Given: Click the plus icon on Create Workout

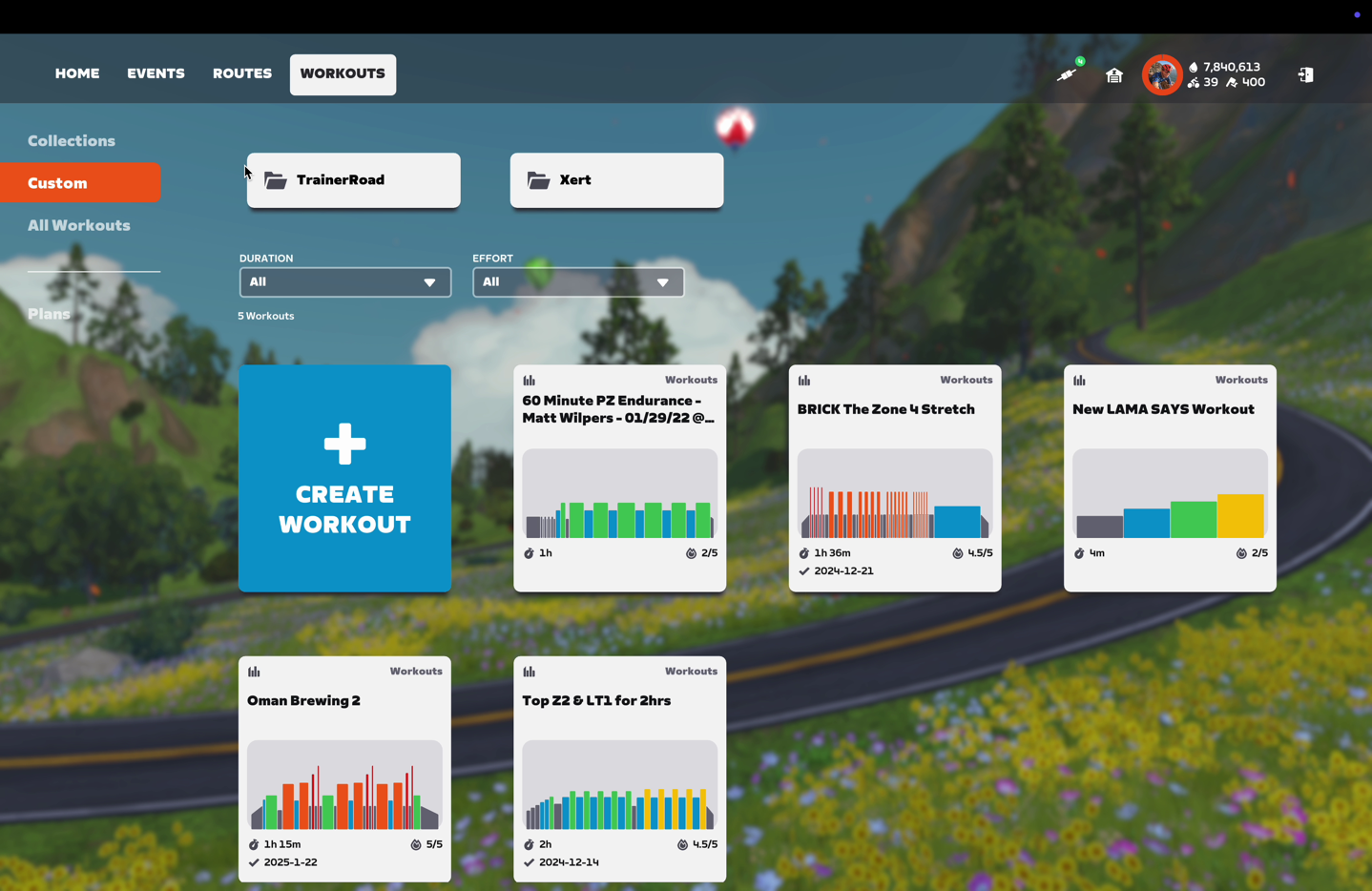Looking at the screenshot, I should pos(344,444).
